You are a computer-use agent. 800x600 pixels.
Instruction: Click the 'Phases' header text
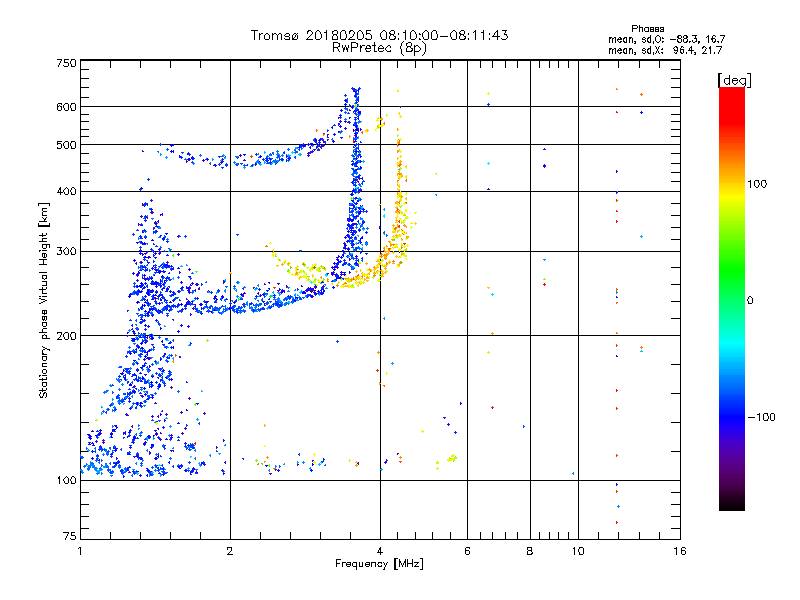point(647,29)
